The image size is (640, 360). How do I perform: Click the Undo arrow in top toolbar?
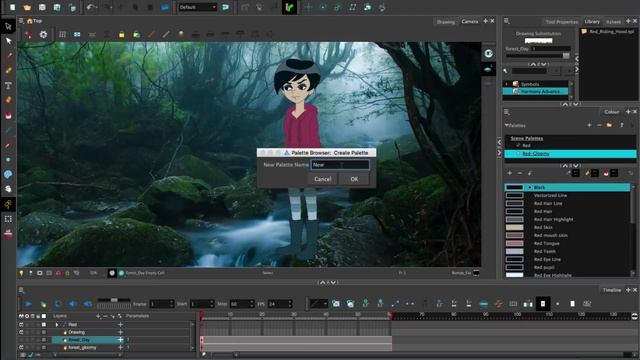pyautogui.click(x=91, y=7)
